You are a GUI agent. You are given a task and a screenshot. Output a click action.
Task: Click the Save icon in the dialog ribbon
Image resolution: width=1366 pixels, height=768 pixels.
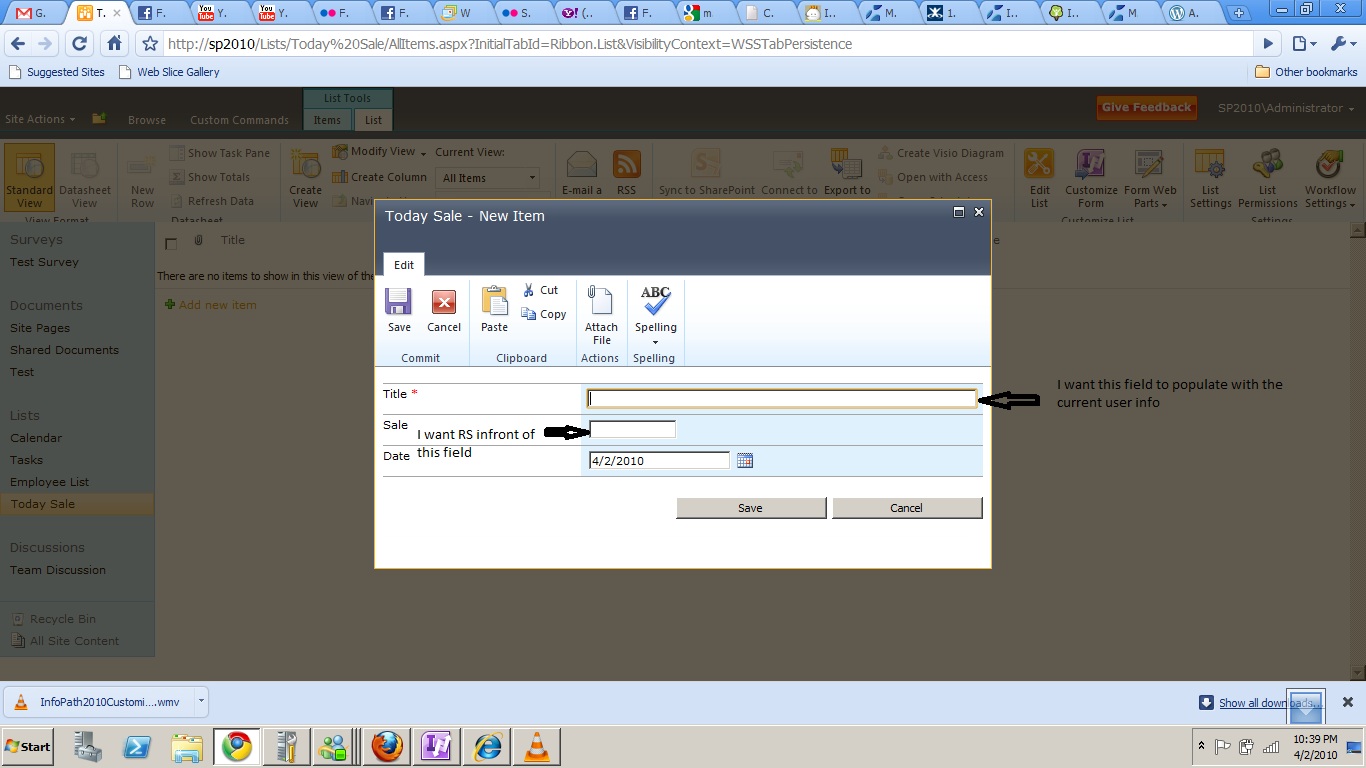click(399, 304)
